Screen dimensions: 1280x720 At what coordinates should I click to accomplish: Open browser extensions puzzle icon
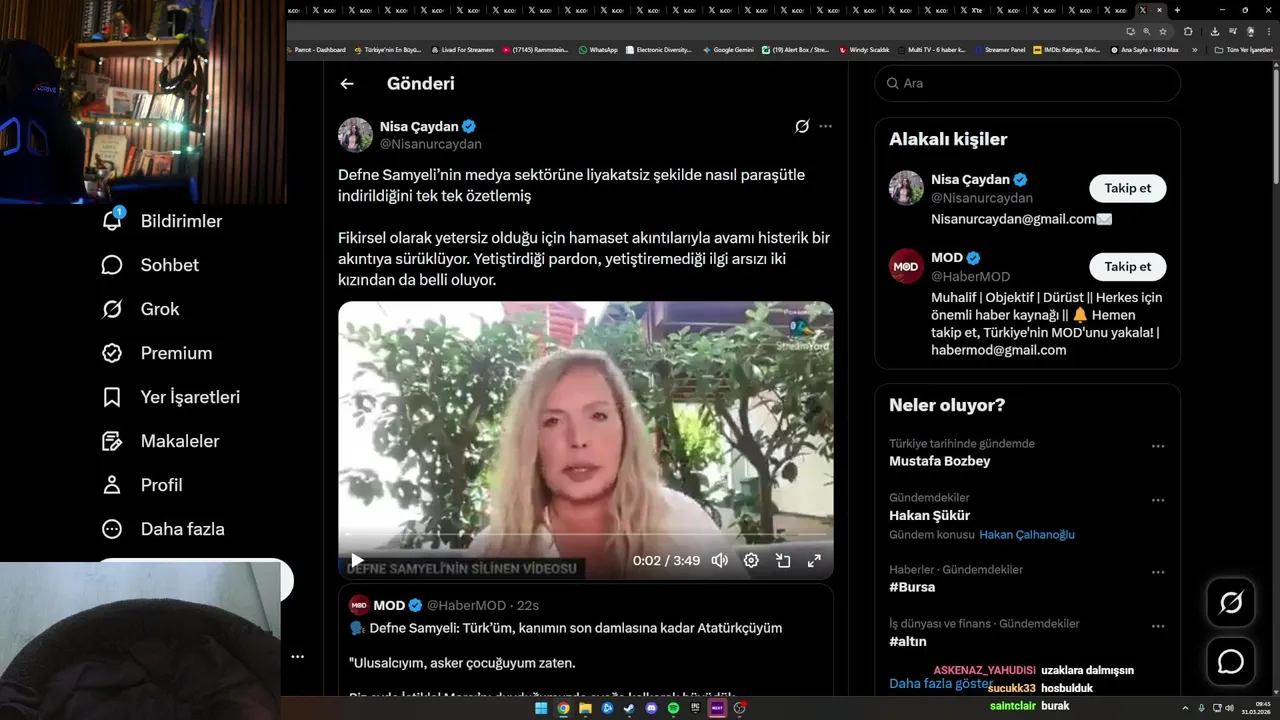point(1188,31)
